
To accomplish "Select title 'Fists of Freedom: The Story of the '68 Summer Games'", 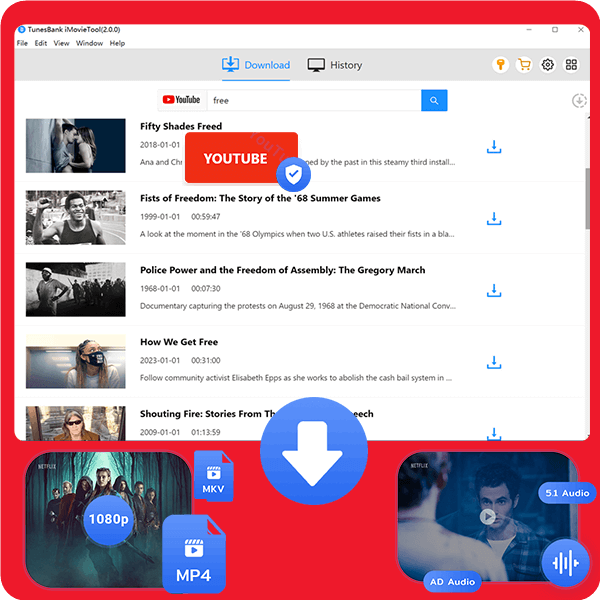I will [x=260, y=198].
